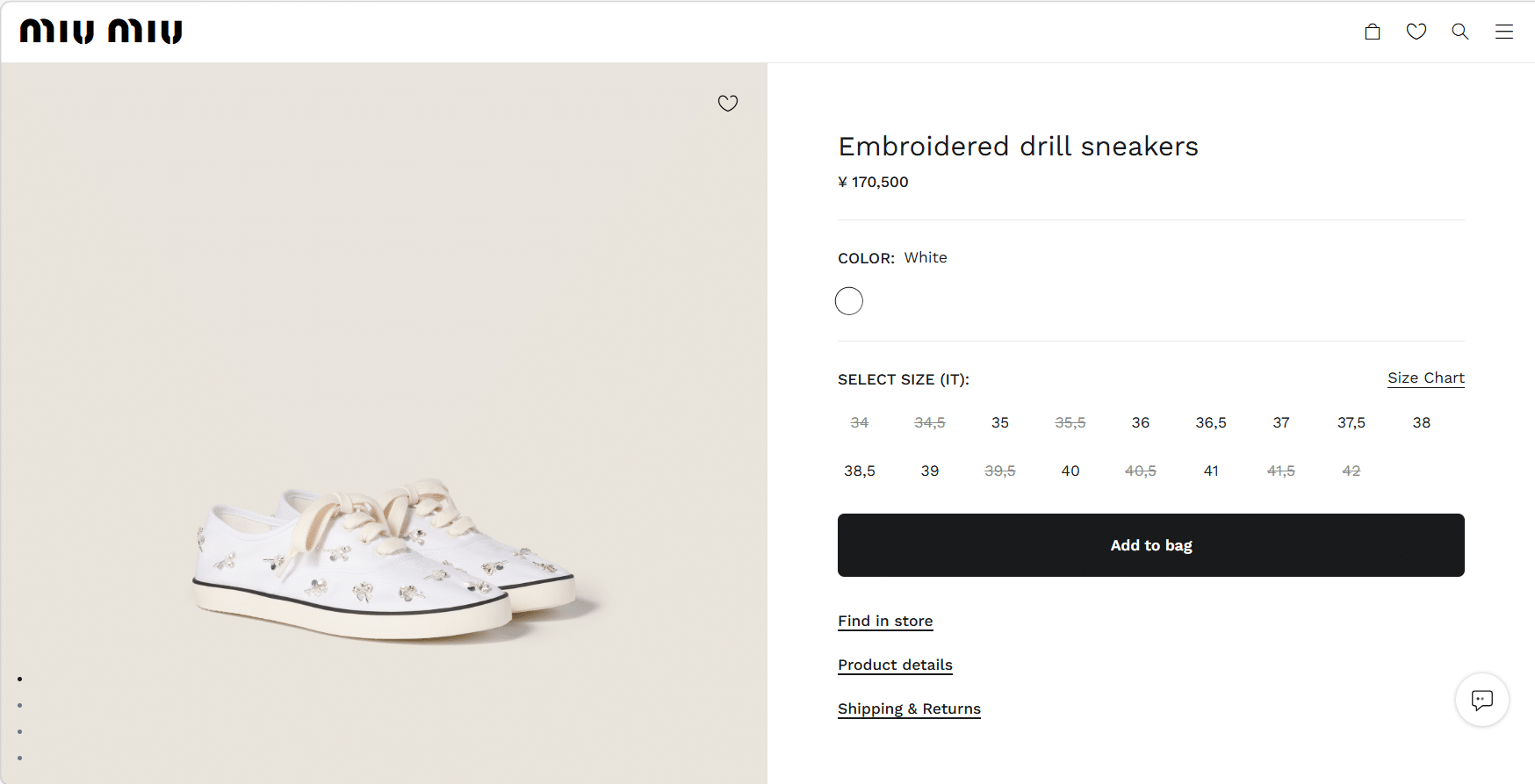Pick size 40
Screen dimensions: 1535x784
pos(1070,471)
